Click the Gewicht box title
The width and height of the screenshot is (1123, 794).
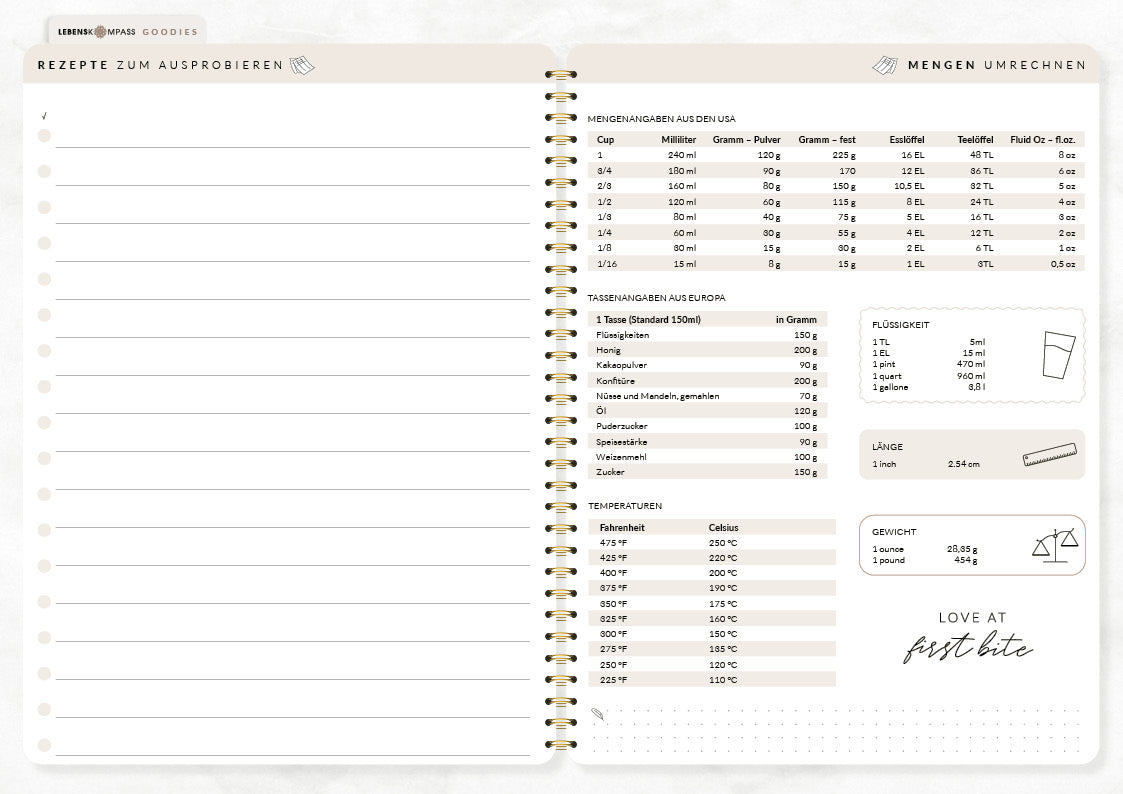click(x=894, y=532)
